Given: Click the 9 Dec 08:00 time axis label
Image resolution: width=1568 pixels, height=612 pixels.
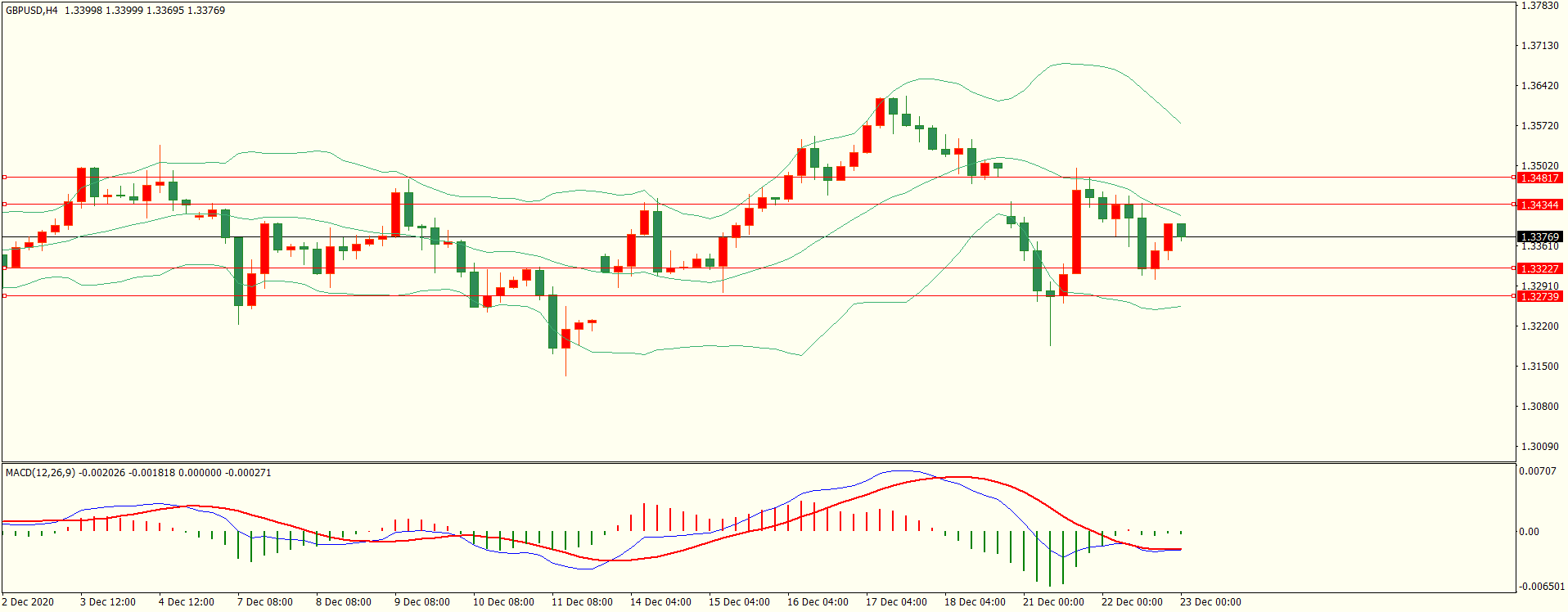Looking at the screenshot, I should tap(422, 602).
